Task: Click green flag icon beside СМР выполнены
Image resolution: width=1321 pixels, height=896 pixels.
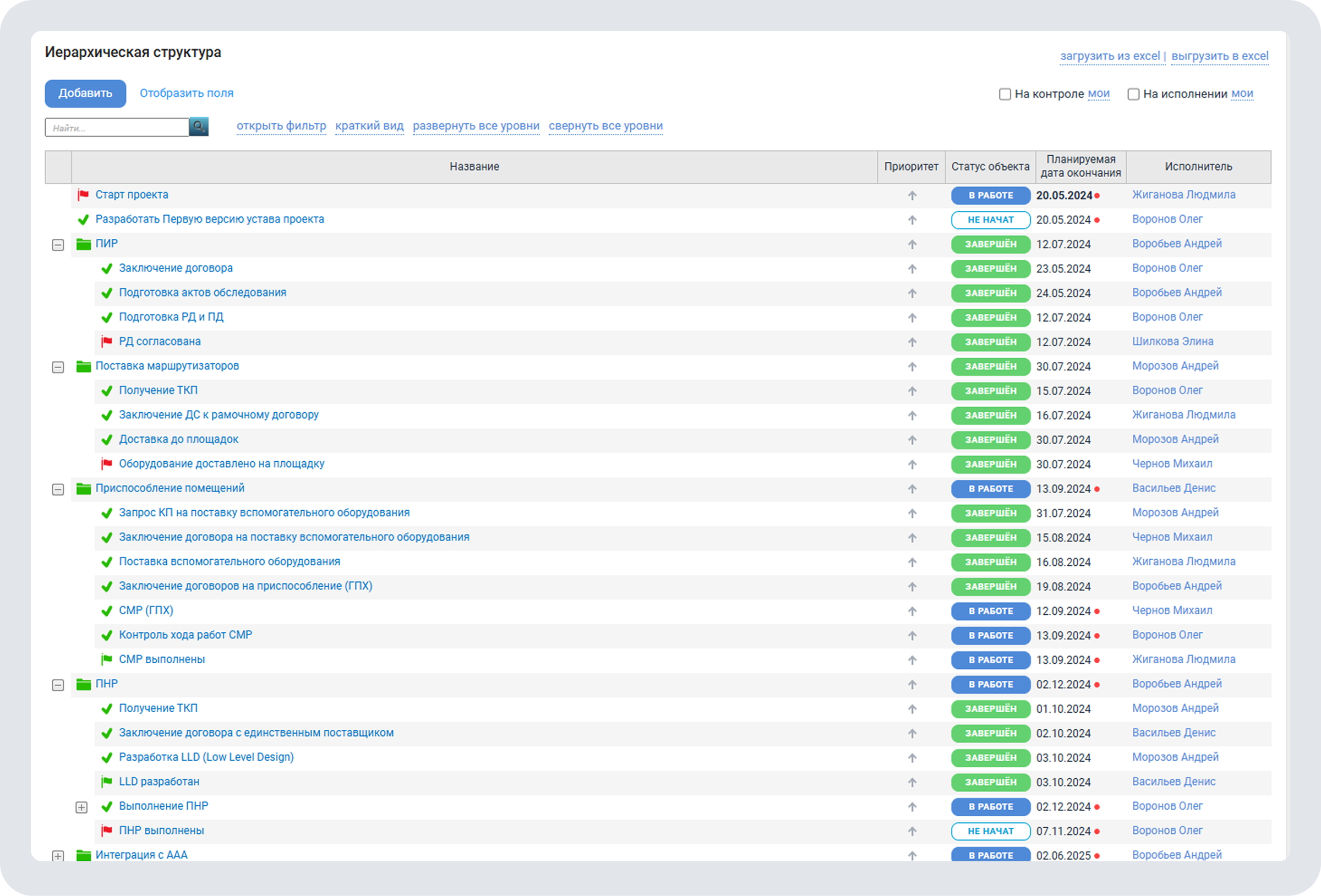Action: pyautogui.click(x=107, y=659)
